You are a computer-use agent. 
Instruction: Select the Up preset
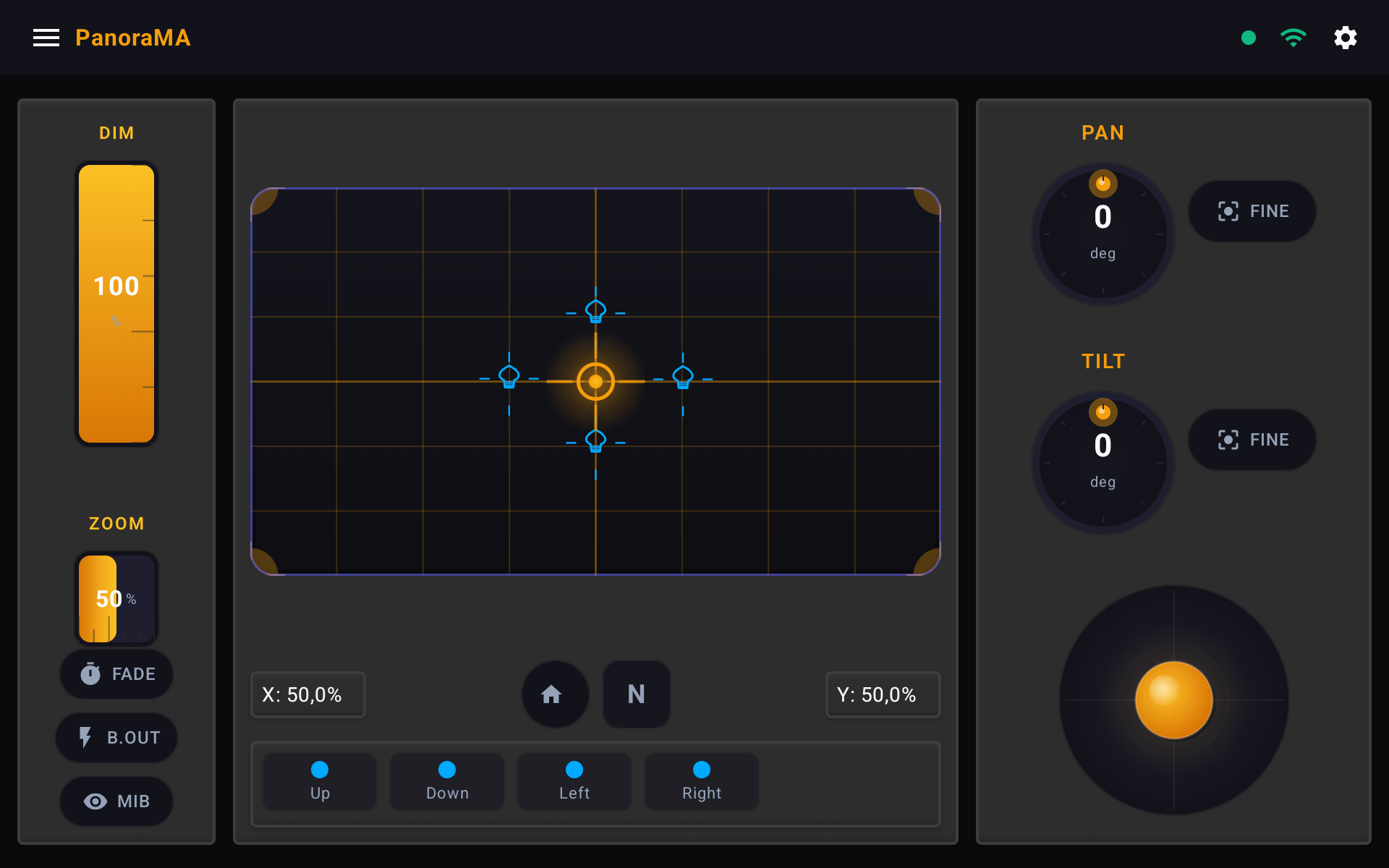point(320,782)
